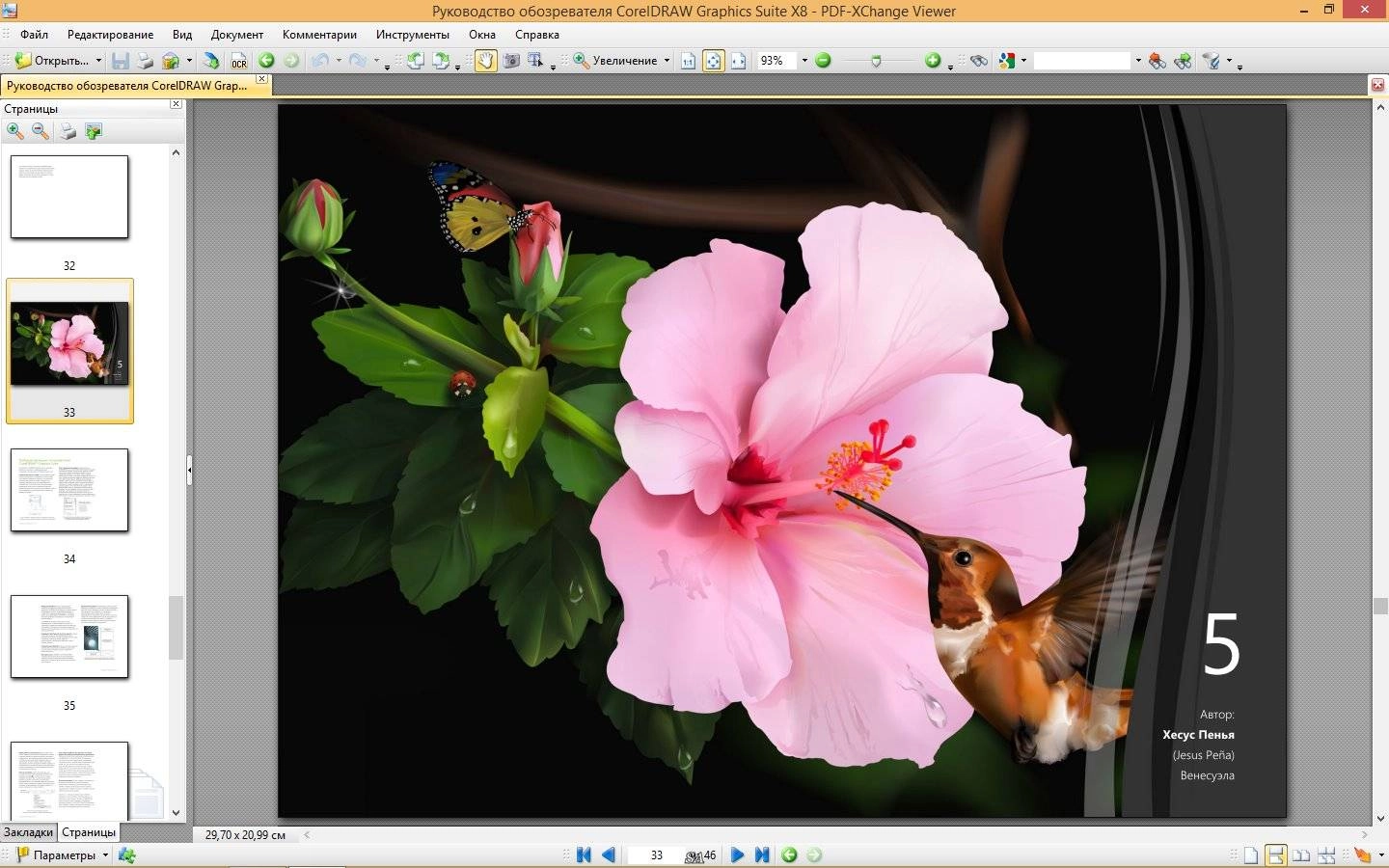The image size is (1389, 868).
Task: Rotate page clockwise icon
Action: click(x=441, y=61)
